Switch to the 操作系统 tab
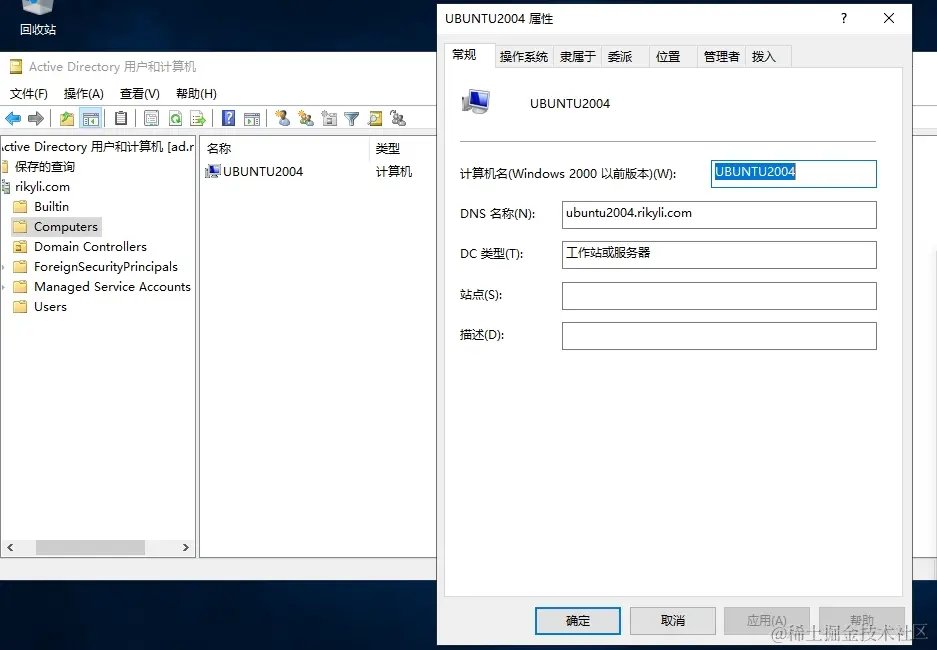The width and height of the screenshot is (937, 650). pos(524,56)
